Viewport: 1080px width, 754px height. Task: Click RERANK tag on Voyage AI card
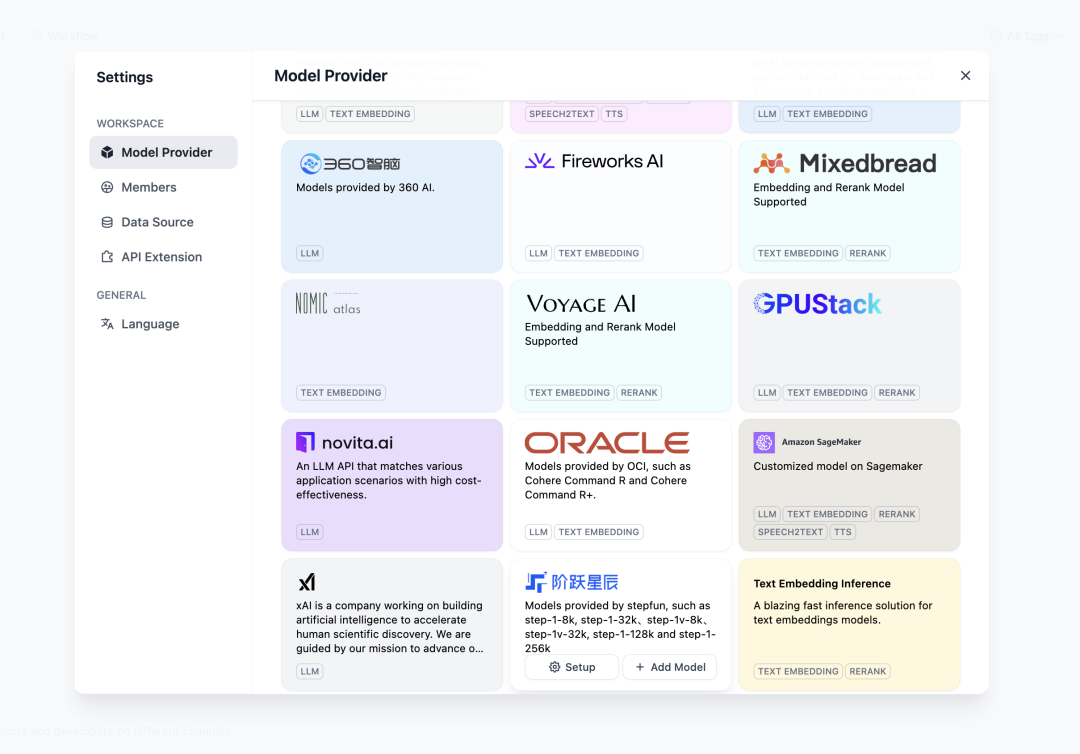(x=638, y=392)
